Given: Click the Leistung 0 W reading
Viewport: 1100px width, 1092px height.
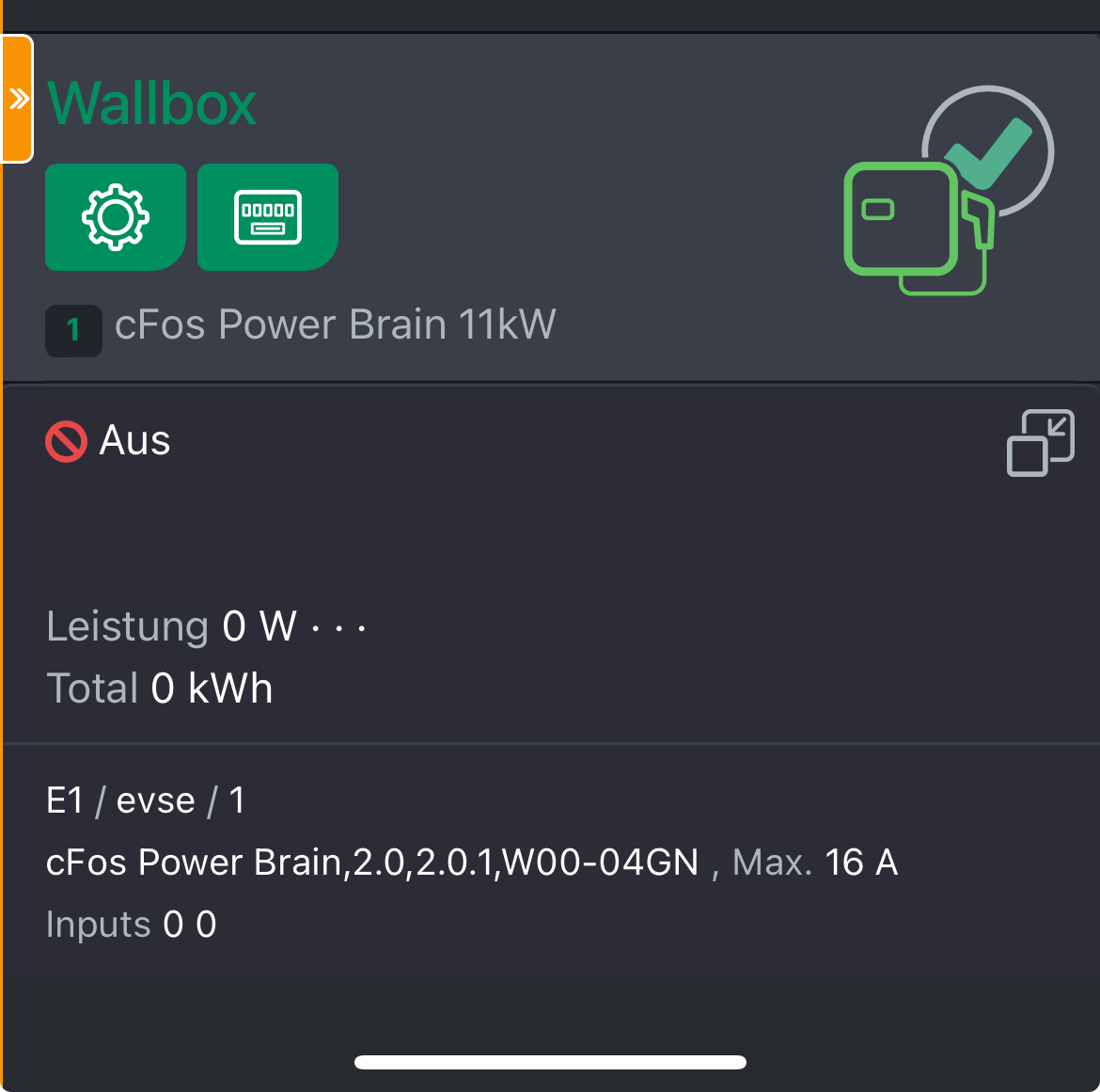Looking at the screenshot, I should pos(172,626).
